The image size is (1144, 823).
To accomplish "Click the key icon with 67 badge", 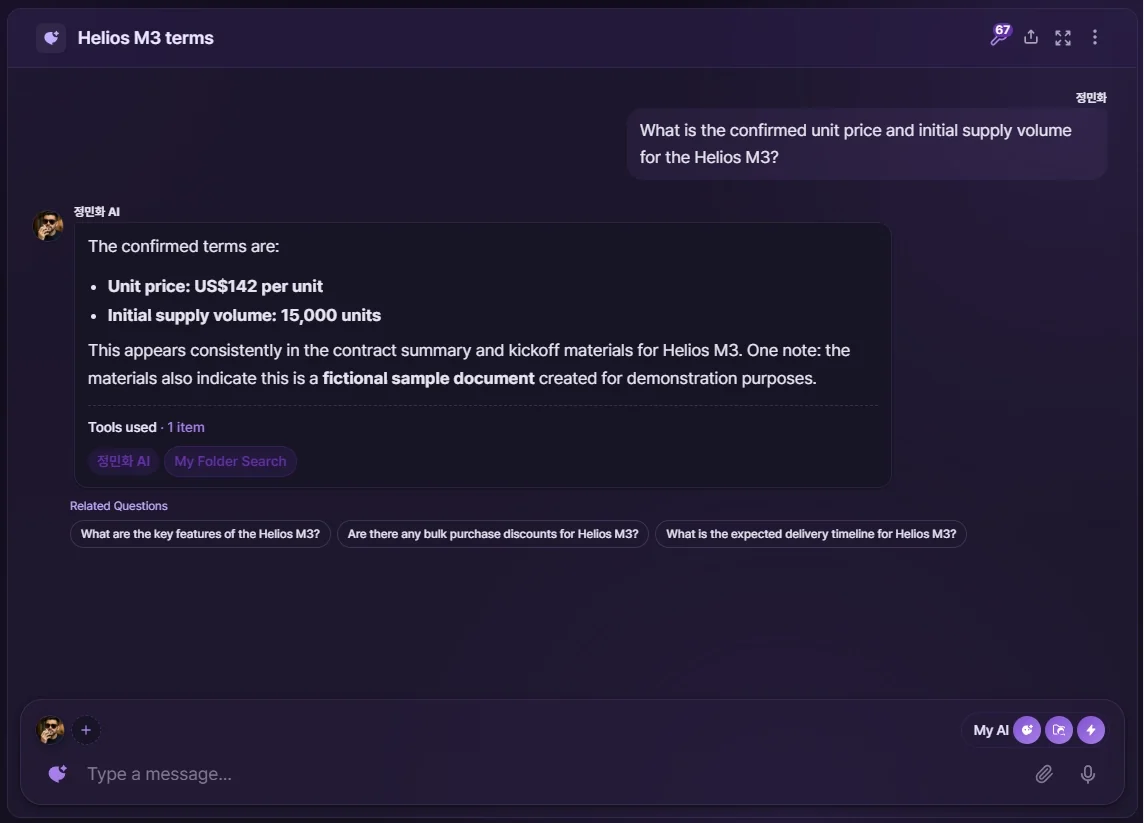I will [x=1000, y=35].
